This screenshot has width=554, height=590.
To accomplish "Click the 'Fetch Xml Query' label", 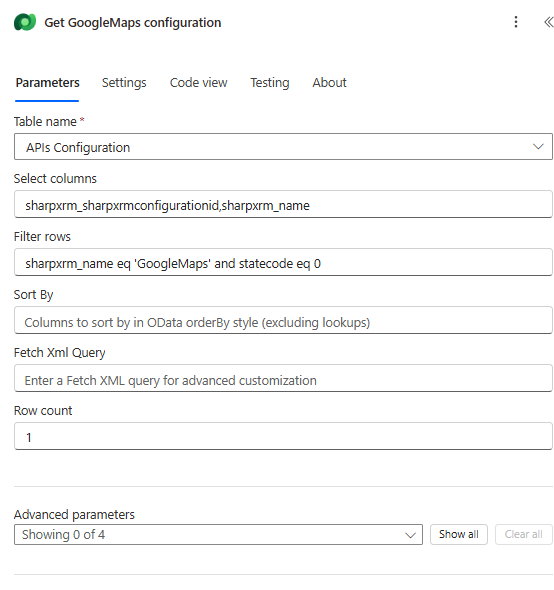I will point(59,353).
